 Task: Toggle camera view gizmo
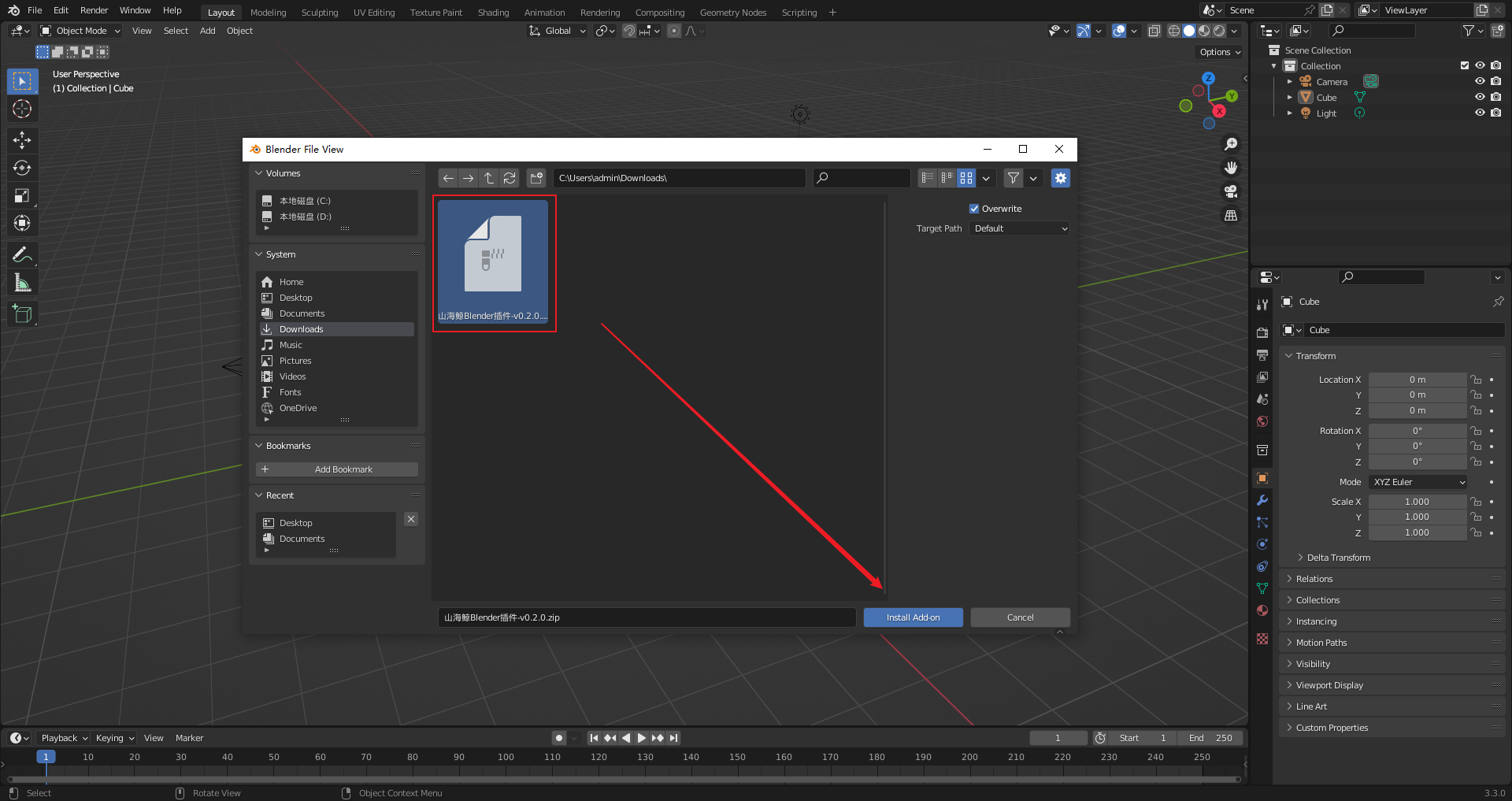click(1231, 191)
